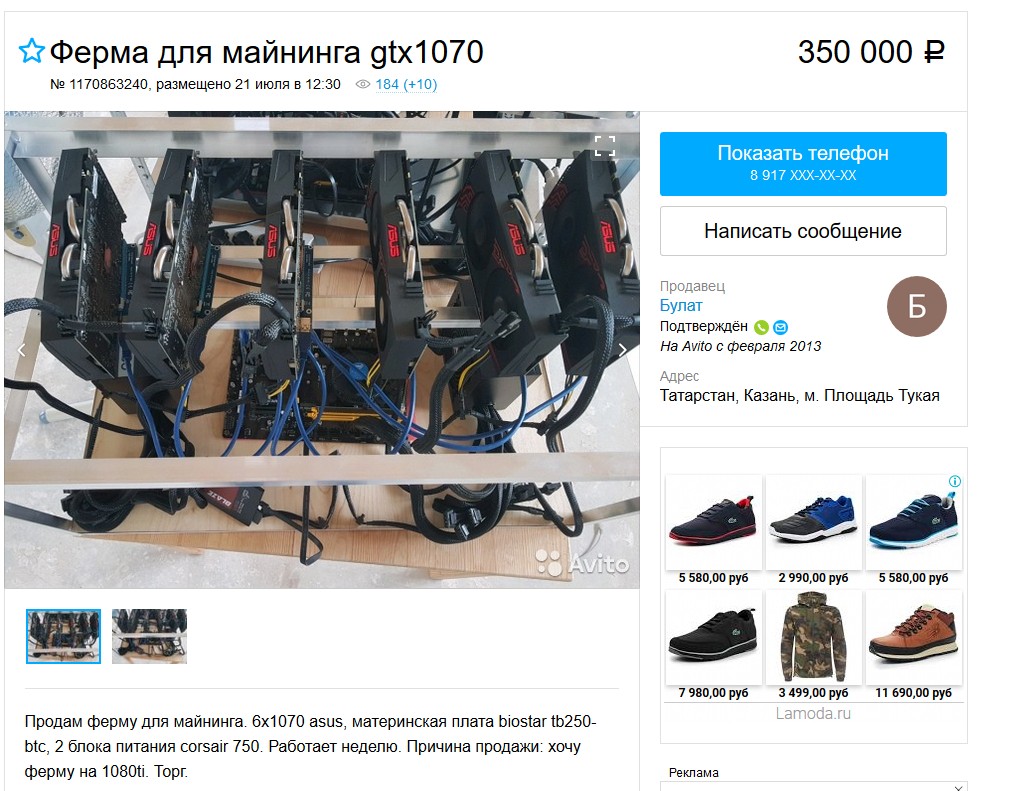Add listing to favorites with star icon
This screenshot has width=1021, height=791.
click(x=31, y=51)
